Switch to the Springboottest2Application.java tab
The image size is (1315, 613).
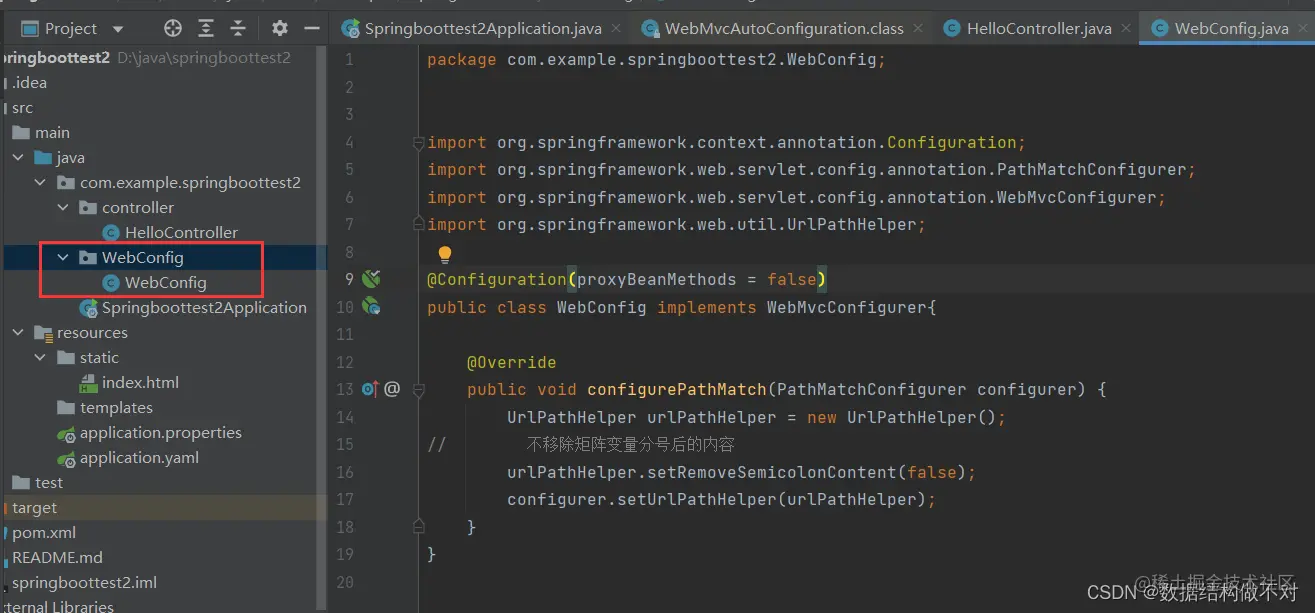pos(483,29)
